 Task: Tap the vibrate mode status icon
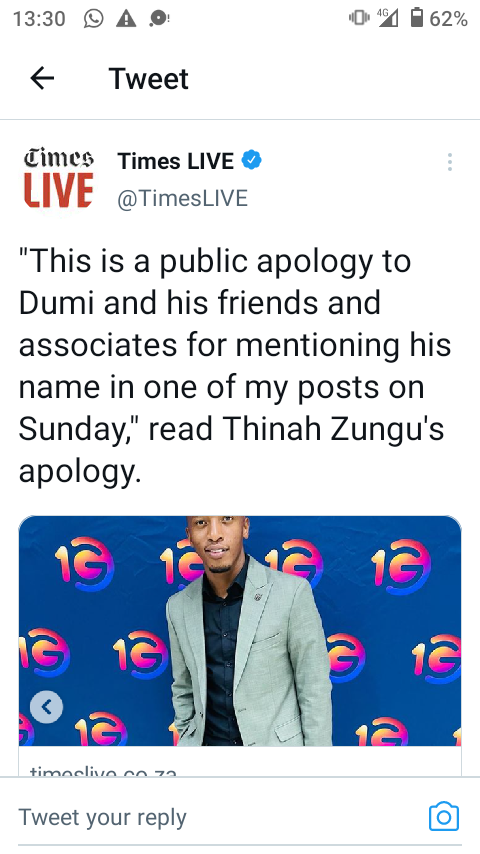coord(359,19)
